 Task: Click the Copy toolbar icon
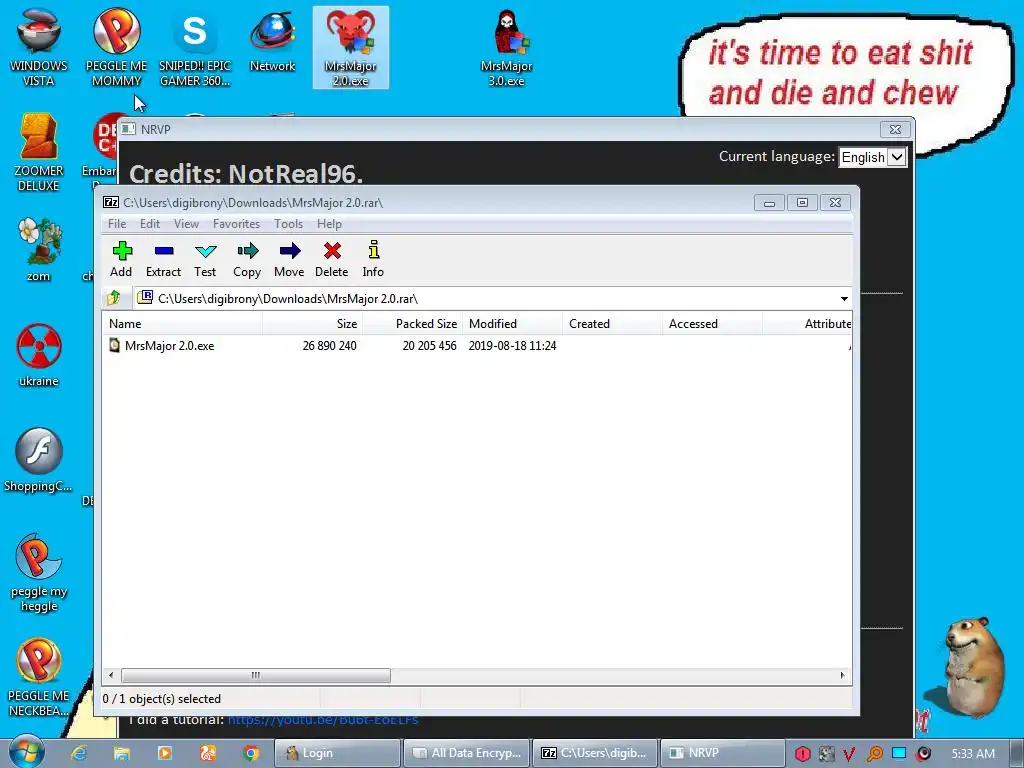pos(247,259)
